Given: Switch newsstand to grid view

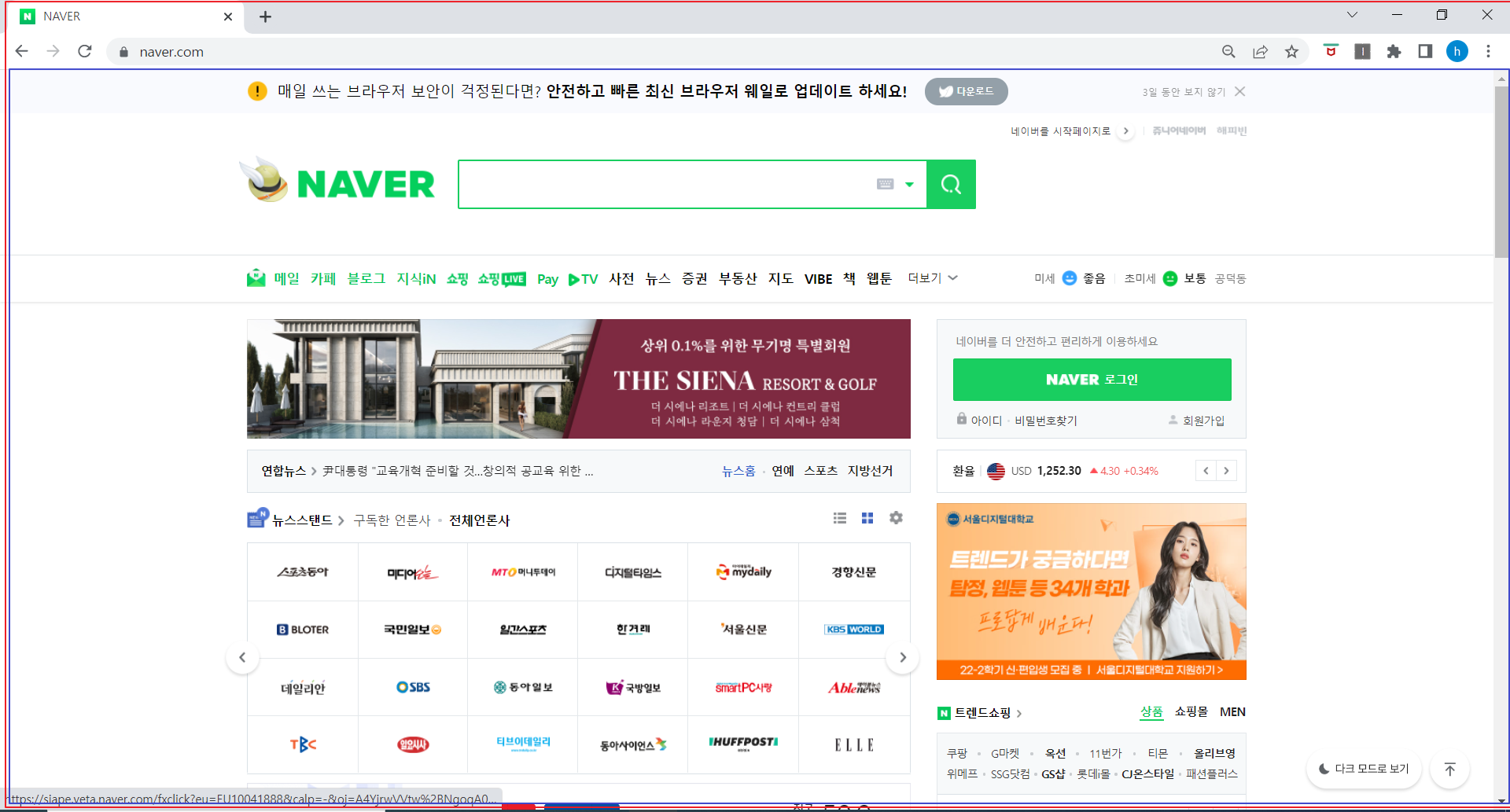Looking at the screenshot, I should tap(867, 518).
